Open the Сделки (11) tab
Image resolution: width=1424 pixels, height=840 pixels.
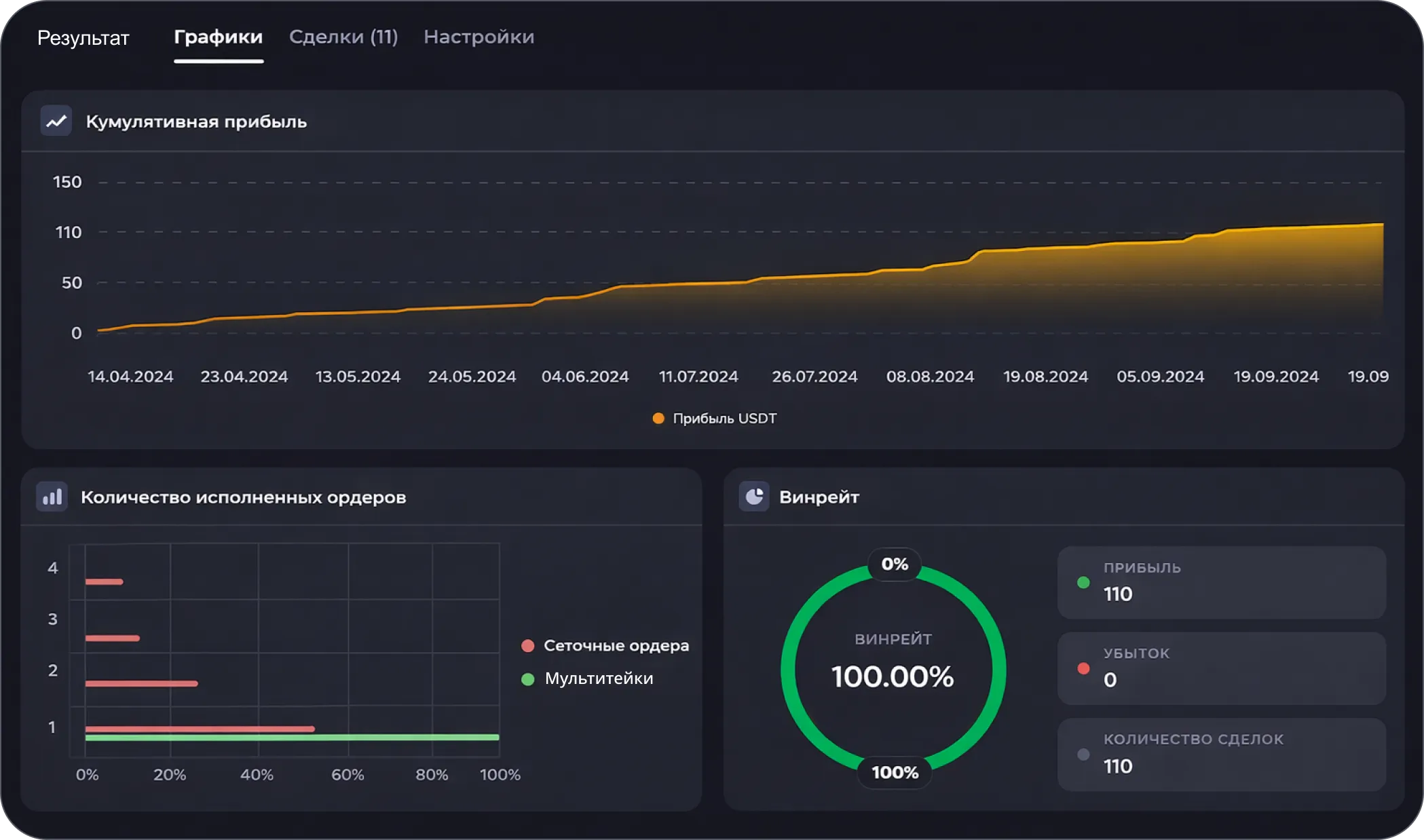343,37
